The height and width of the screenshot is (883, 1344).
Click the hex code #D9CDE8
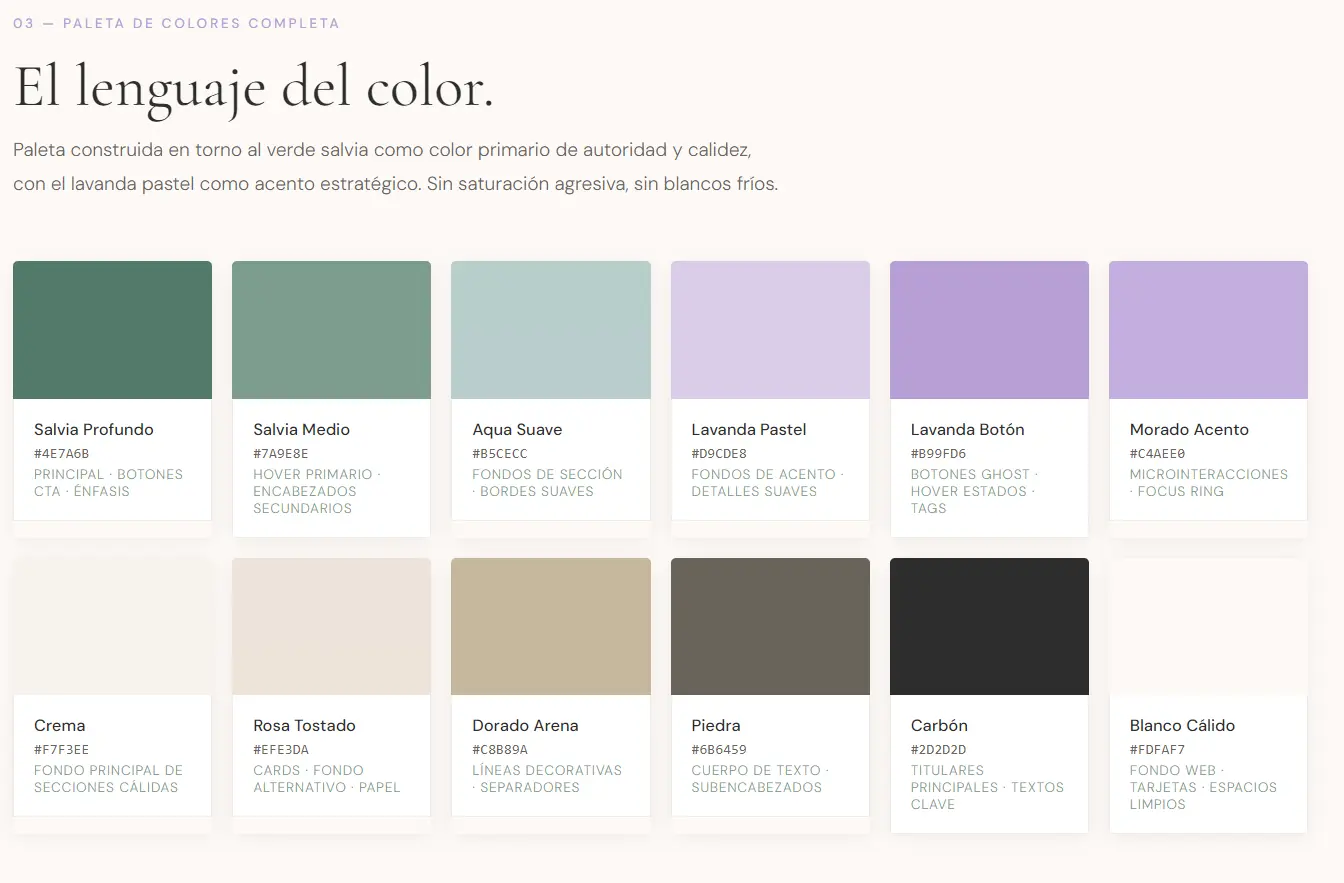tap(719, 454)
